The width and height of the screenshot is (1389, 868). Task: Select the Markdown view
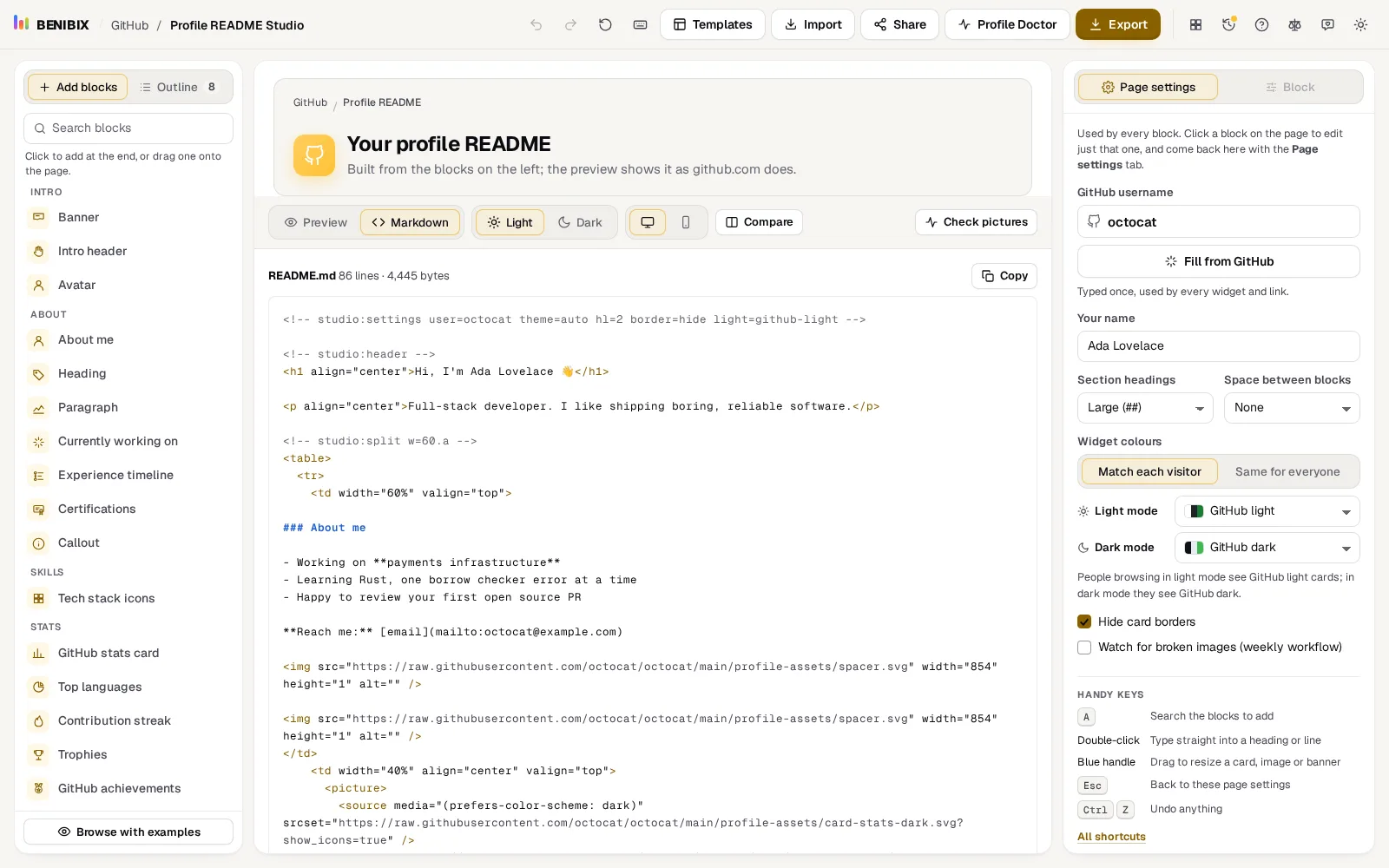point(411,222)
